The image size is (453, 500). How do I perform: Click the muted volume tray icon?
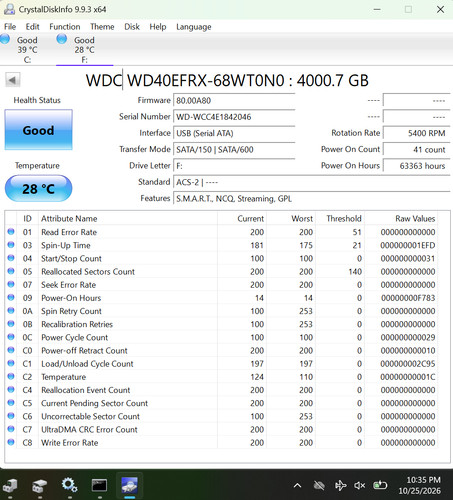[x=359, y=485]
